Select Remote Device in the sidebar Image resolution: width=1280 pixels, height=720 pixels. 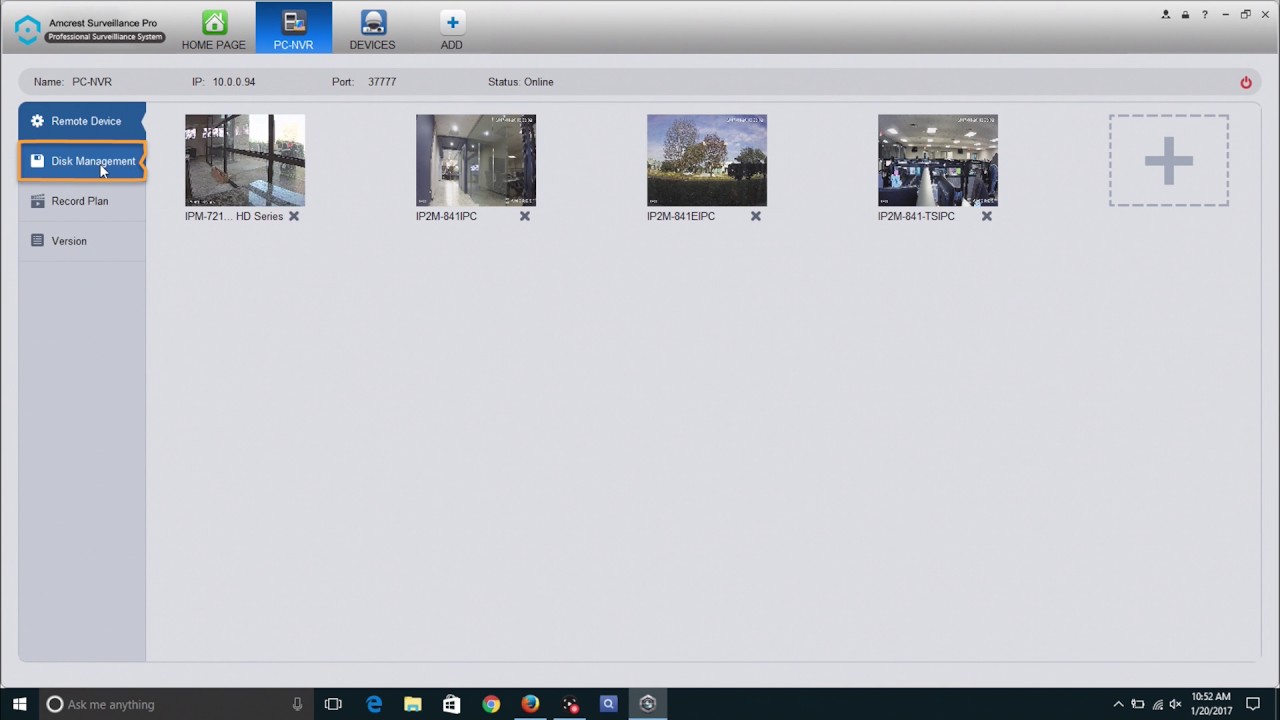pyautogui.click(x=82, y=121)
